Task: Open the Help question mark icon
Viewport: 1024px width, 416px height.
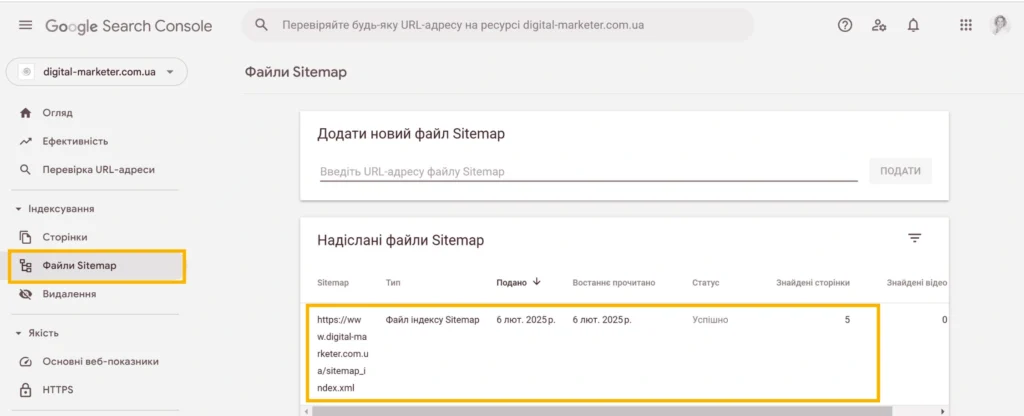Action: tap(845, 25)
